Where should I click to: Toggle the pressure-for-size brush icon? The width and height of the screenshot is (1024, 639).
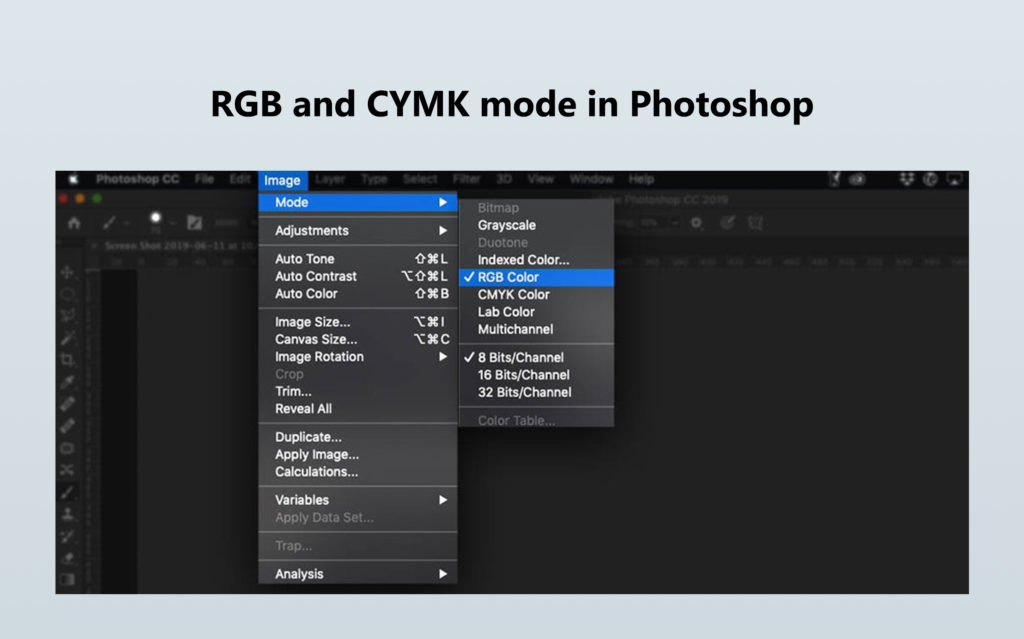(727, 223)
